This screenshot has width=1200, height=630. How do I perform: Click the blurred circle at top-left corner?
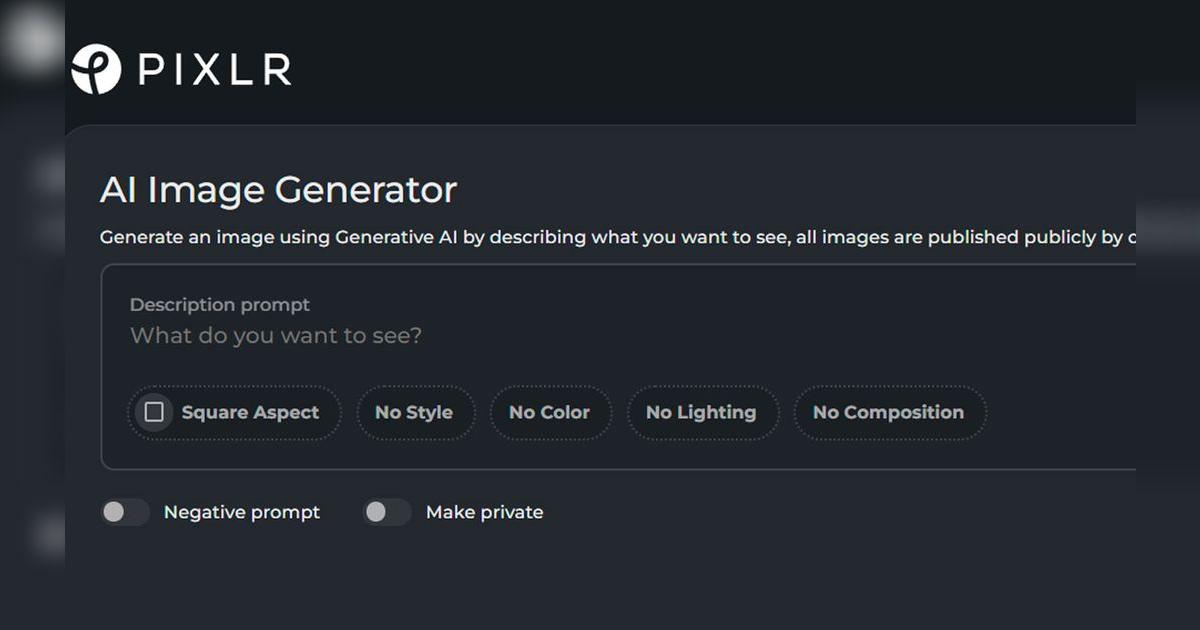[32, 40]
